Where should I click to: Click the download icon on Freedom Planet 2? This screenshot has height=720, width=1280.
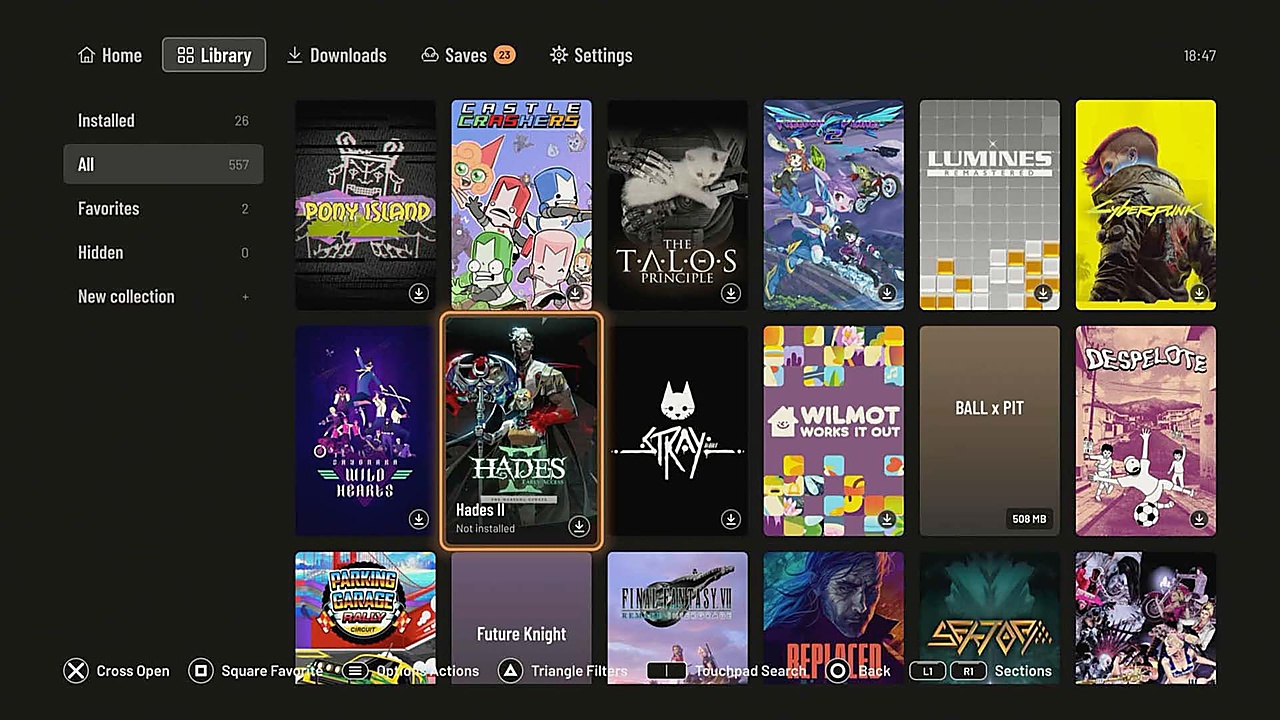point(887,293)
